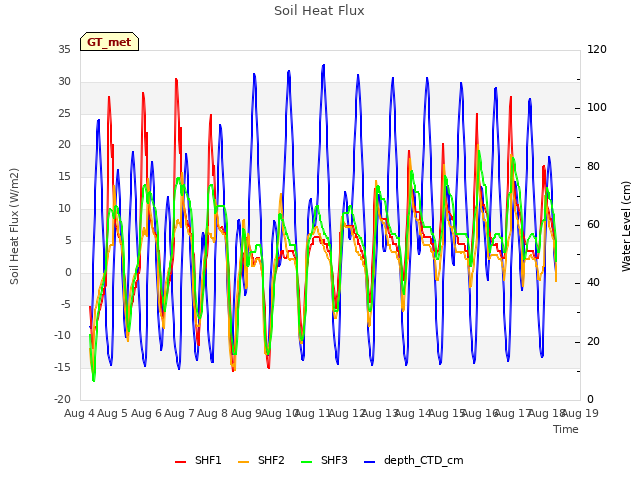Screen dimensions: 640x480
Task: Click the 120 right y-axis tick label
Action: pos(597,50)
